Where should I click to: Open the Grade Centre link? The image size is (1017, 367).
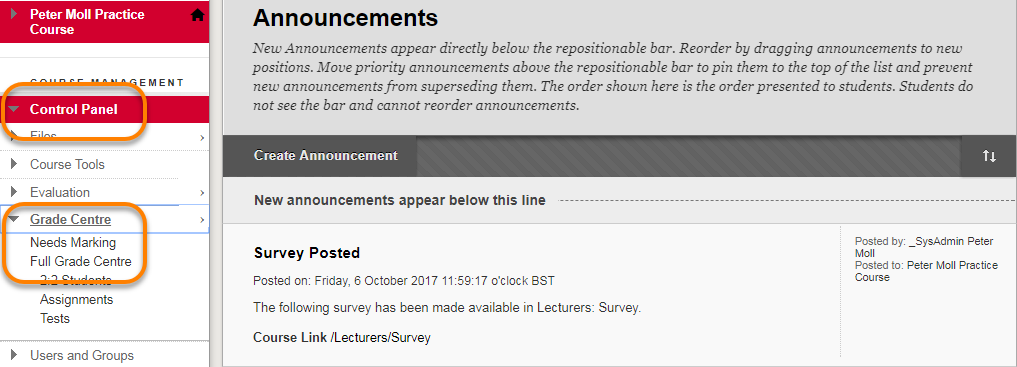pos(70,220)
